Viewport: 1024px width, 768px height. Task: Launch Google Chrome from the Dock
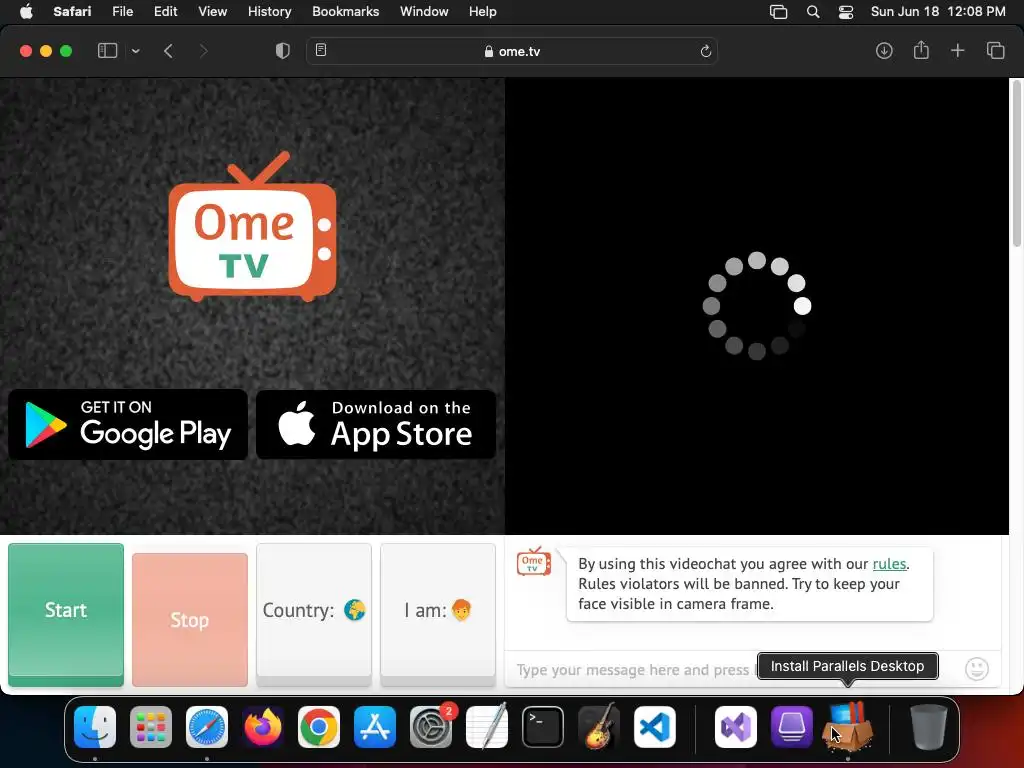pyautogui.click(x=319, y=727)
